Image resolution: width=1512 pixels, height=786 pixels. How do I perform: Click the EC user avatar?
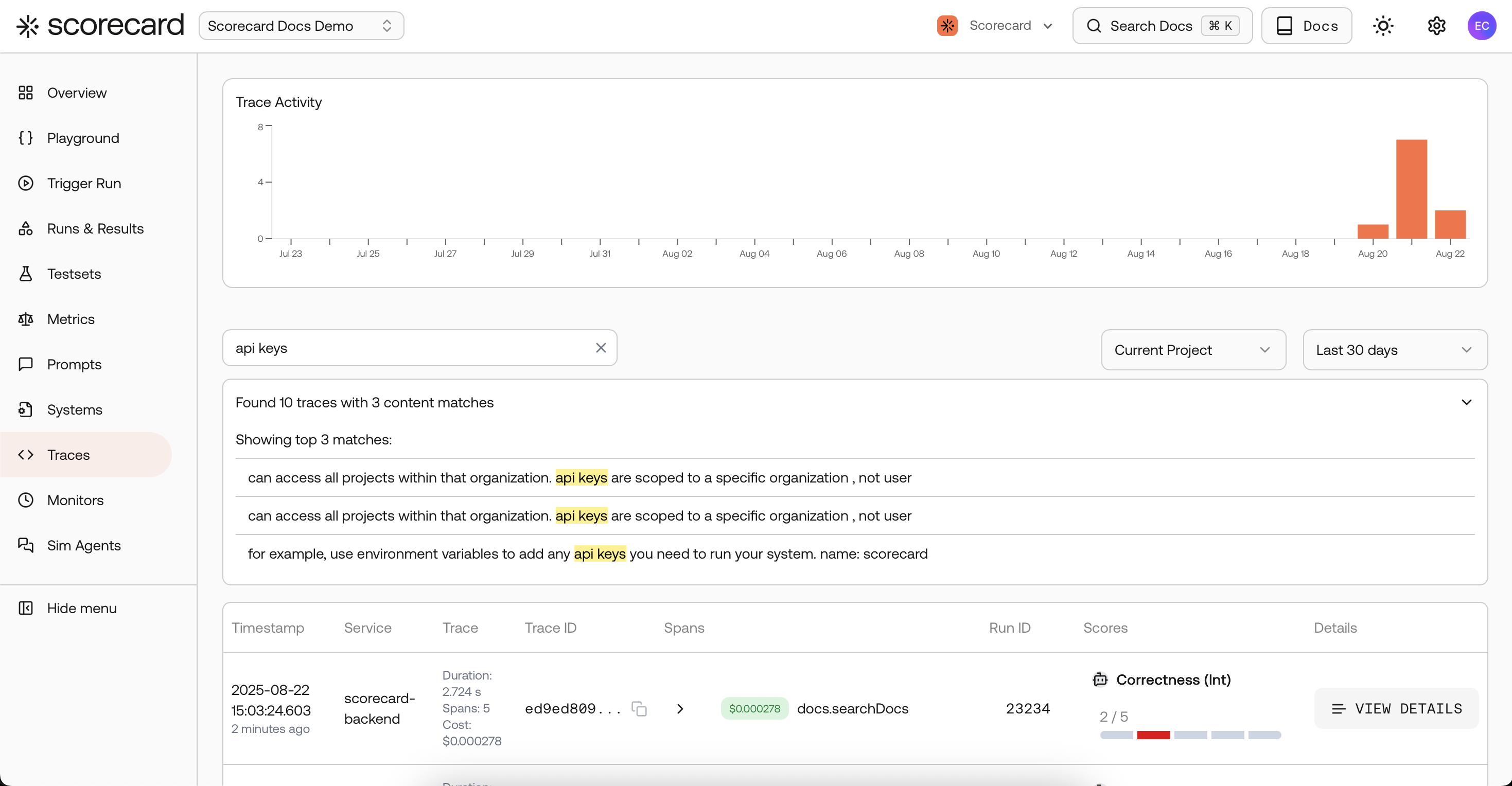(x=1482, y=26)
